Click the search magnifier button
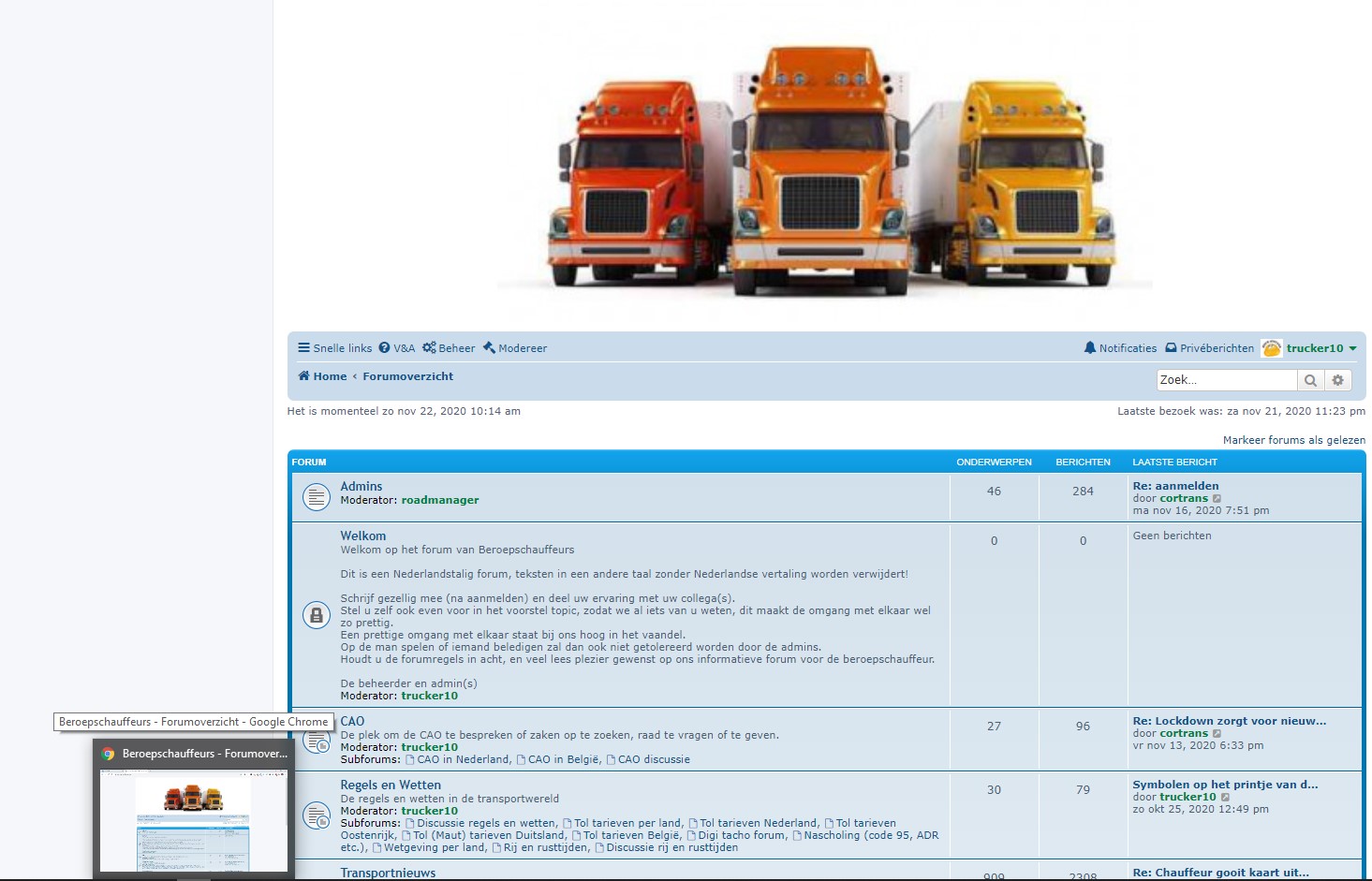Image resolution: width=1372 pixels, height=881 pixels. (1310, 380)
